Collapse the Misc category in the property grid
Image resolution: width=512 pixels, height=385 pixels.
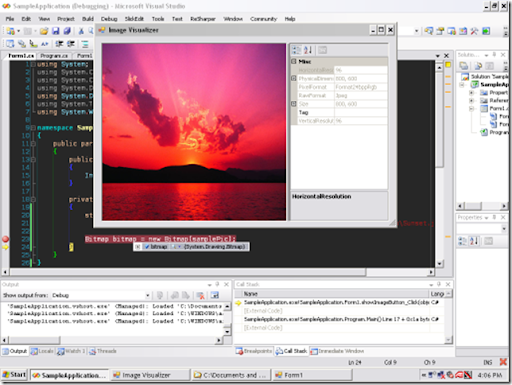tap(294, 61)
